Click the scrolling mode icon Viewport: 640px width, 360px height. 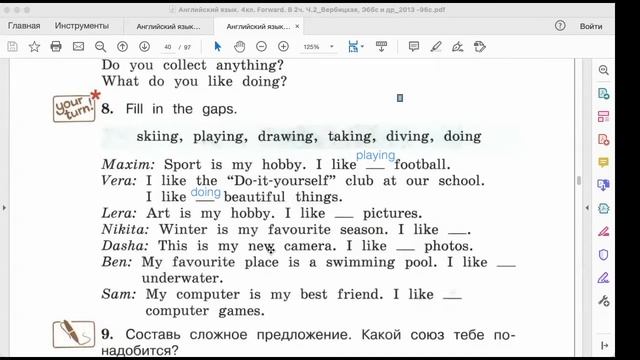pyautogui.click(x=381, y=47)
